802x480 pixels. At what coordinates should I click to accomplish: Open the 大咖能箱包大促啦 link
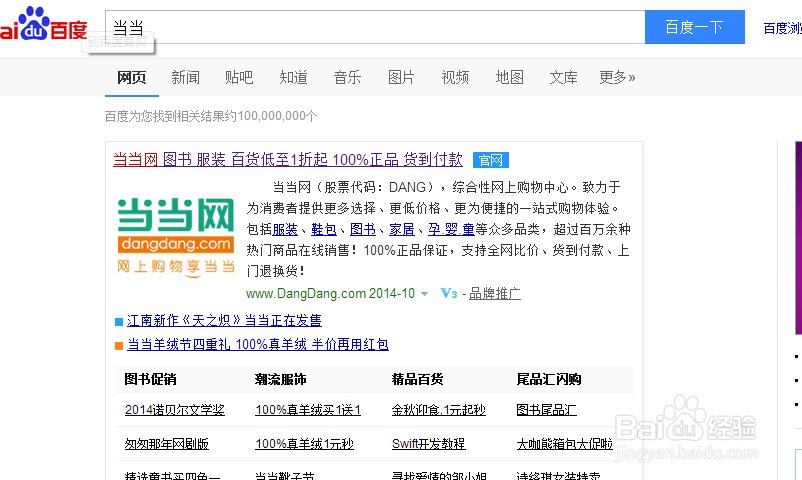[564, 444]
